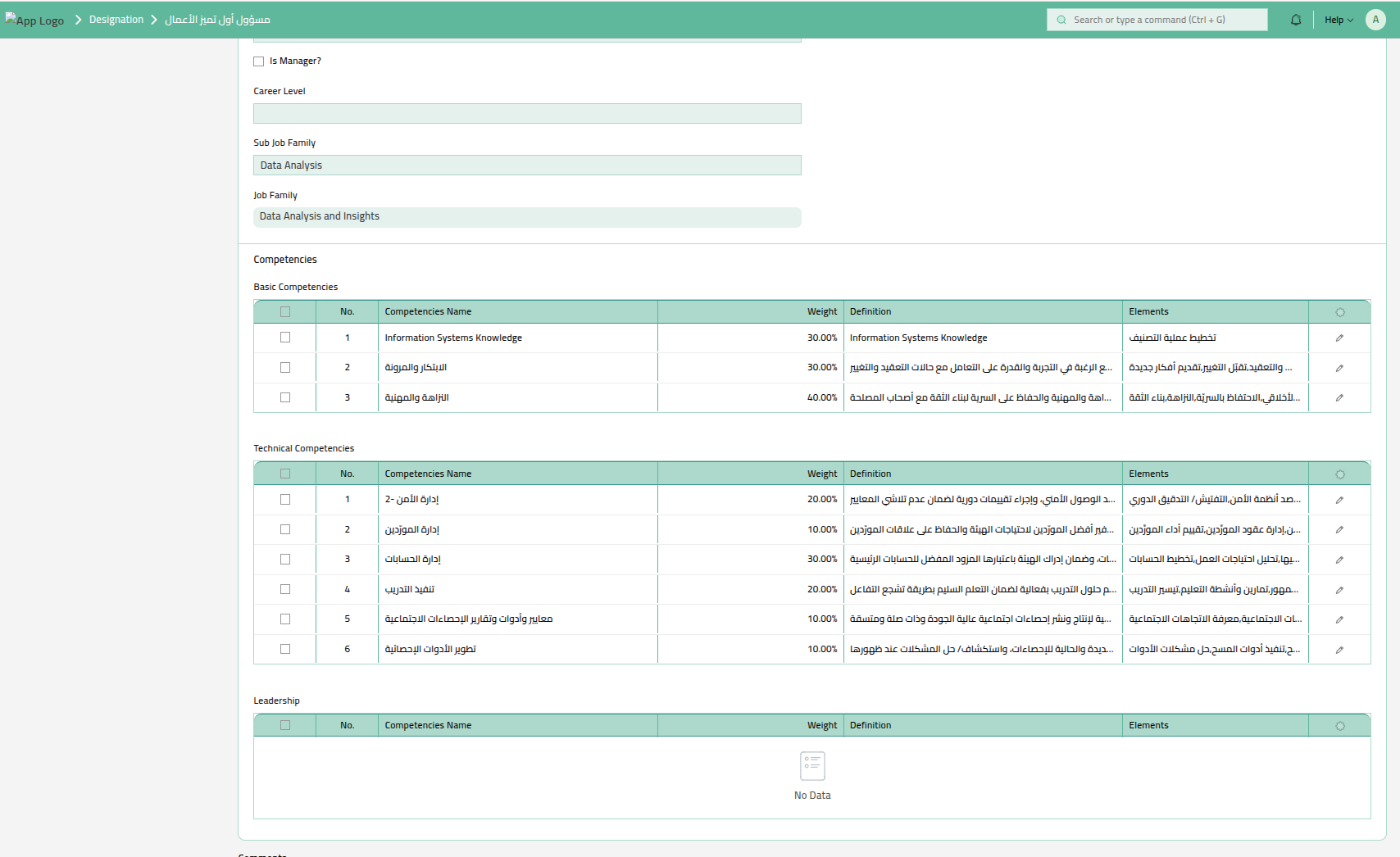Open Technical Competencies table settings gear
Screen dimensions: 1400x857
(x=1340, y=474)
